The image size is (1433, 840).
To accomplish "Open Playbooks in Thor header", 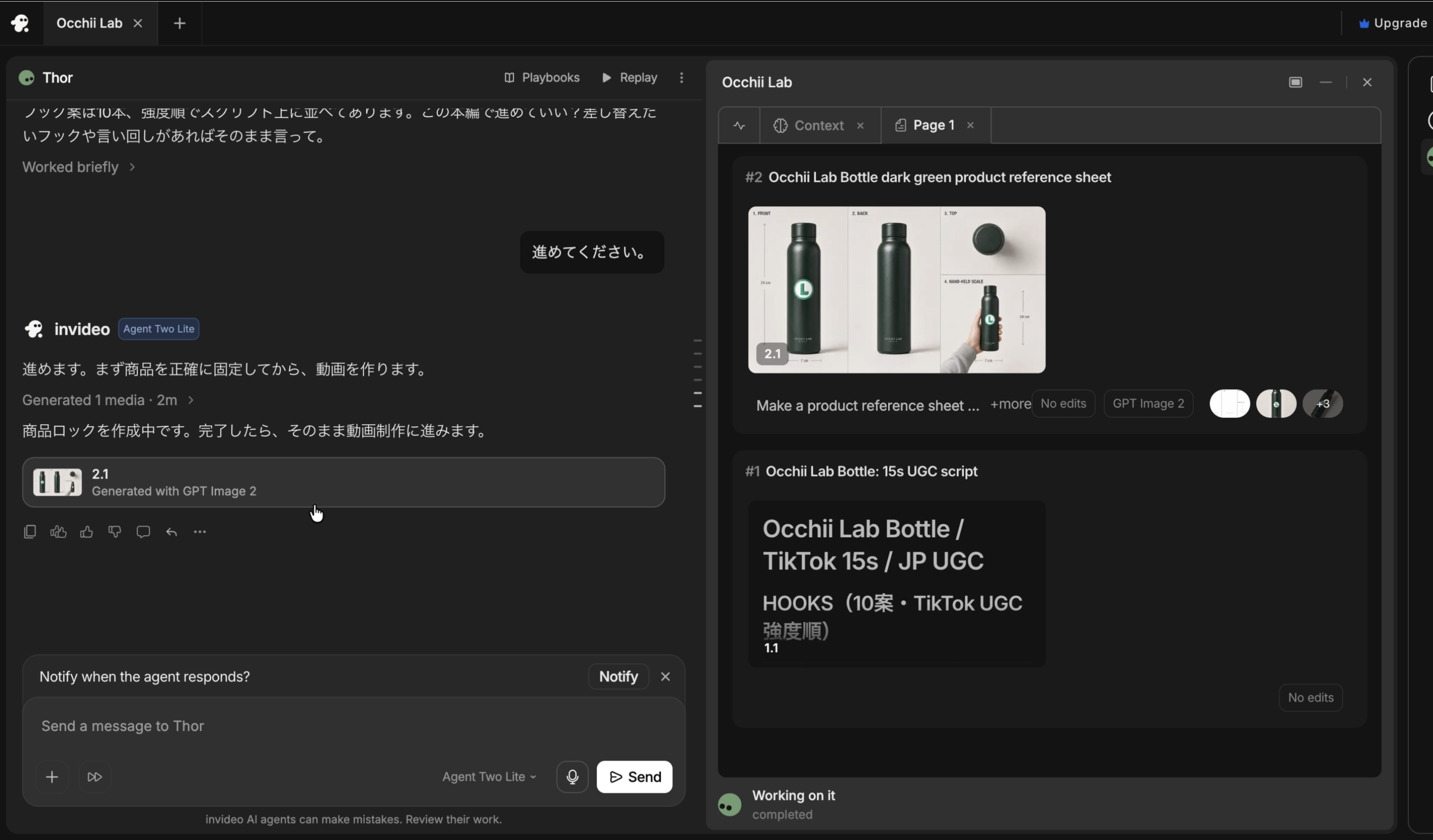I will tap(542, 77).
